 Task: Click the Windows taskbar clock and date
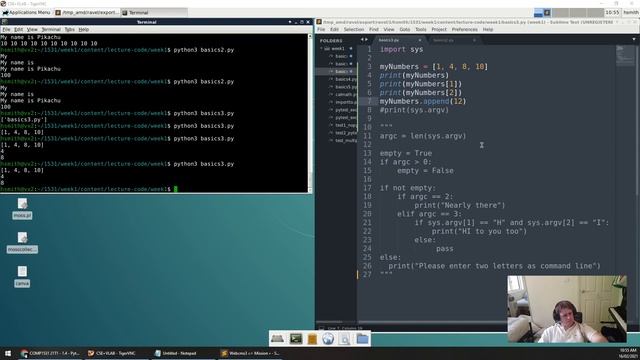point(628,353)
